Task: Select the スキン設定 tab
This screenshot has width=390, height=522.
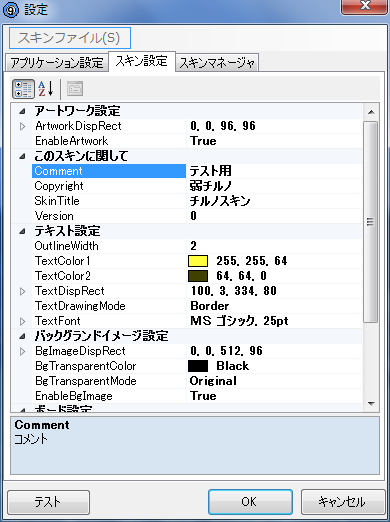Action: coord(142,61)
